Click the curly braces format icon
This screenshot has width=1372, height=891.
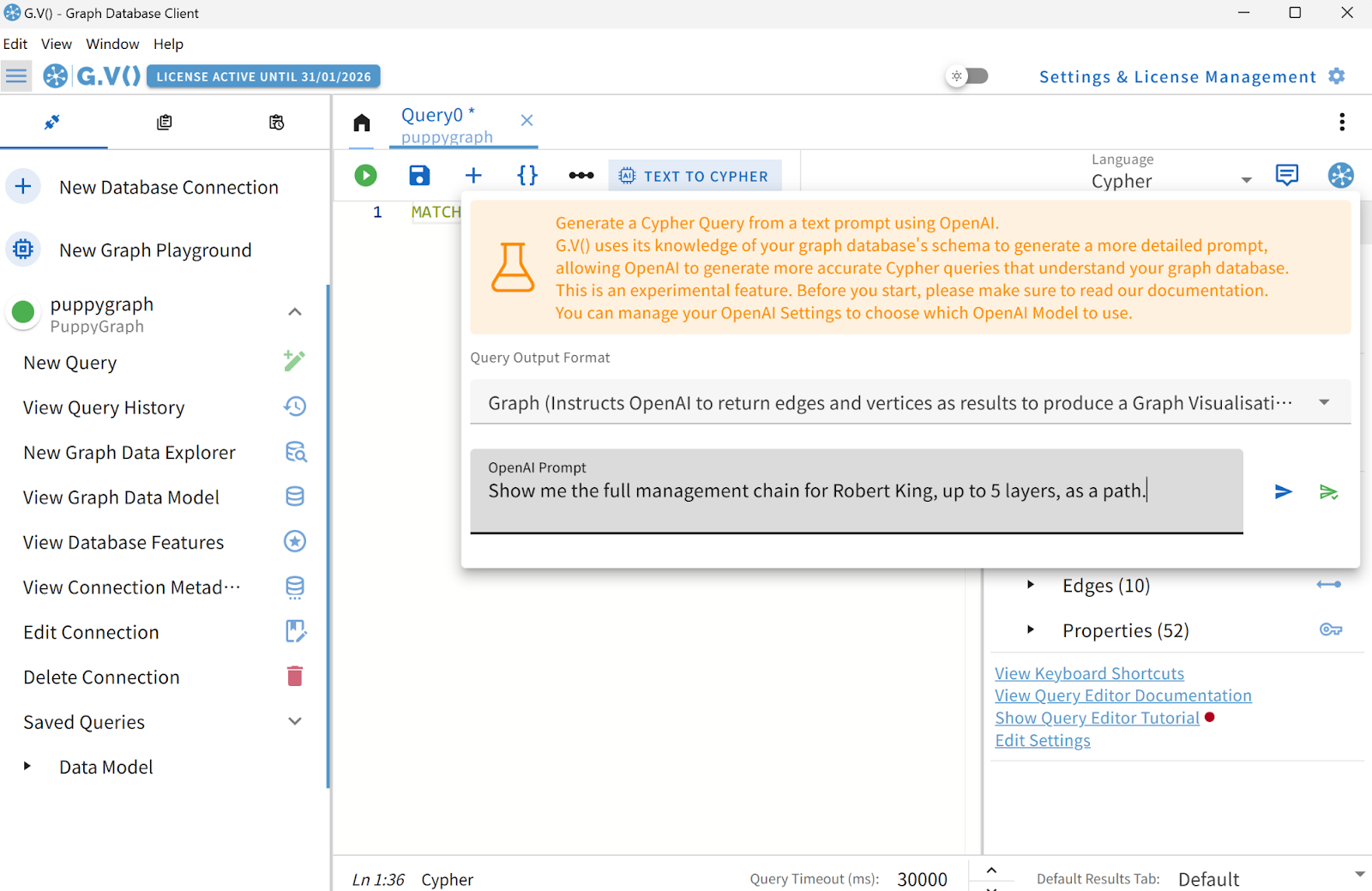pyautogui.click(x=527, y=176)
